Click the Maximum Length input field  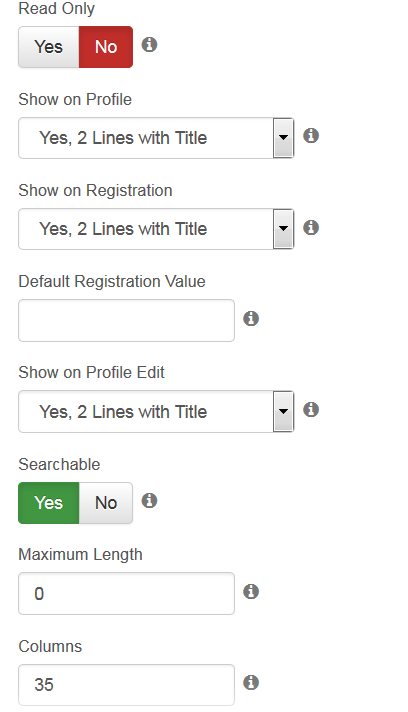click(126, 593)
